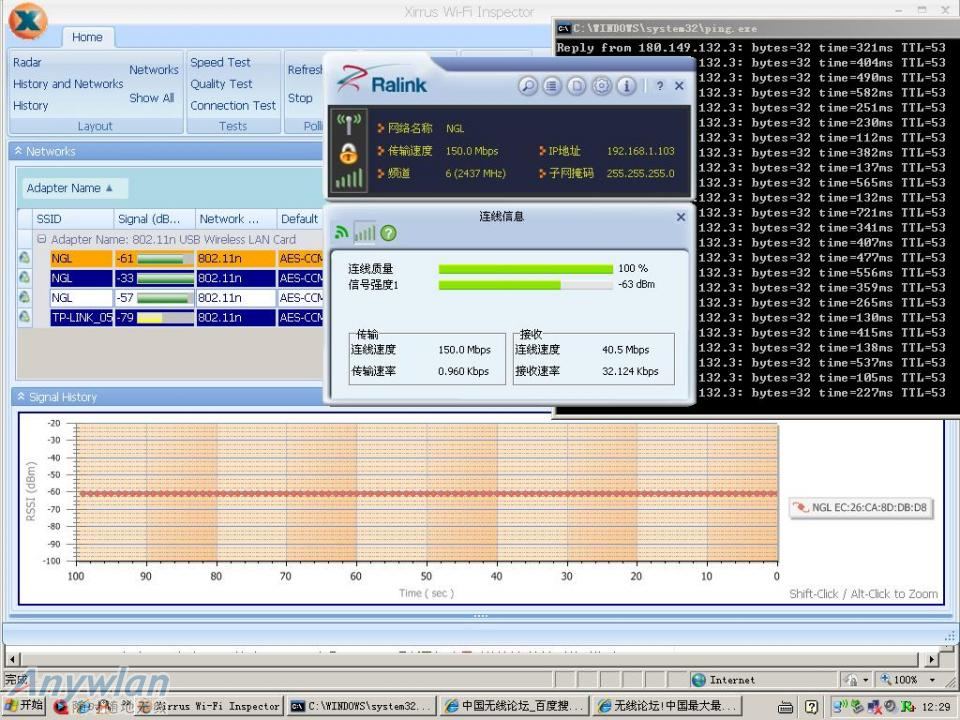Click the Ralink antenna status icon
This screenshot has width=960, height=720.
[349, 124]
